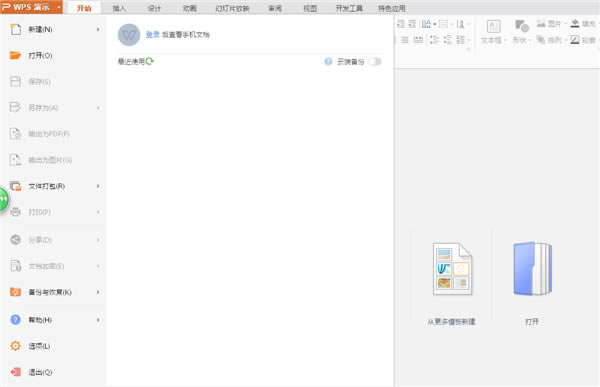
Task: Click the Outline (轮廓) pen icon
Action: pyautogui.click(x=575, y=39)
